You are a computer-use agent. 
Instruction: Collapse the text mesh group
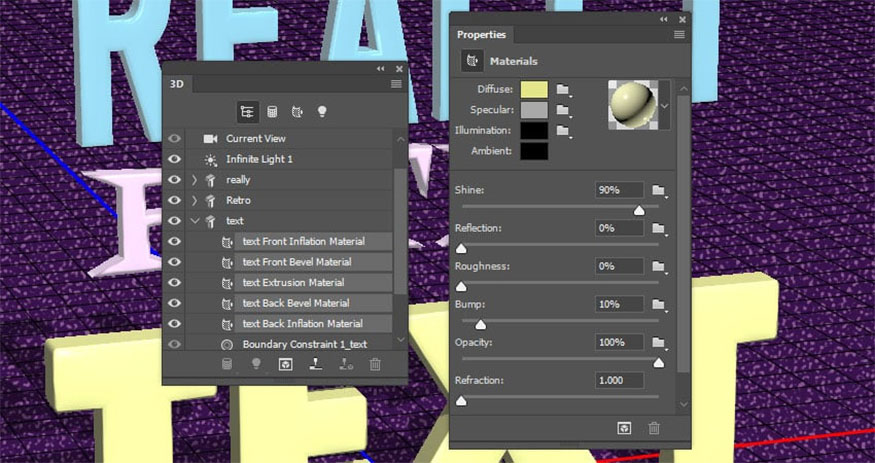[195, 221]
